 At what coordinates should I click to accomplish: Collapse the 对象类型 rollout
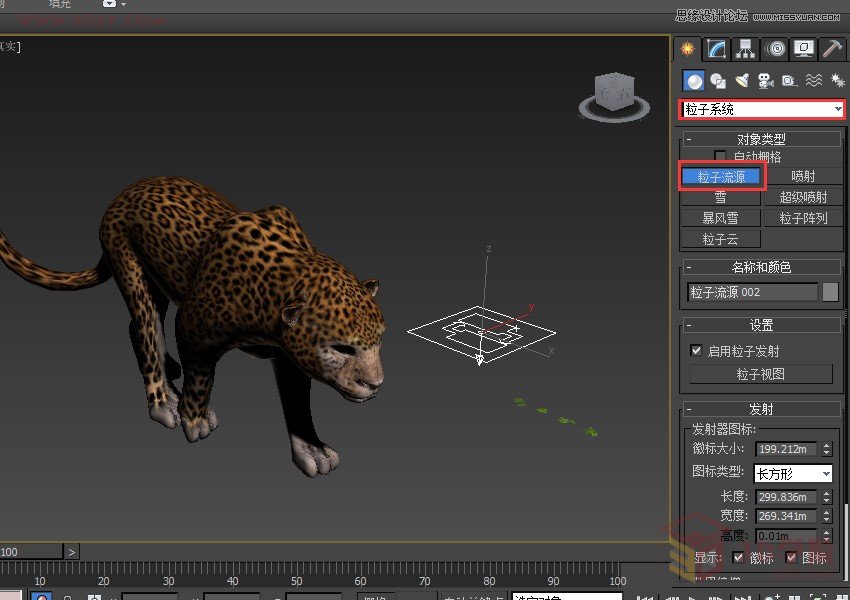(691, 140)
